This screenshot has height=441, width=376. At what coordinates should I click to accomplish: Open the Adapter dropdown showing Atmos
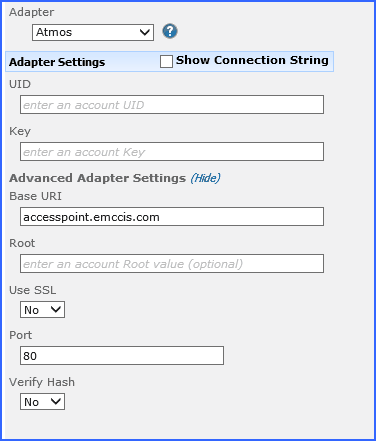pos(93,32)
